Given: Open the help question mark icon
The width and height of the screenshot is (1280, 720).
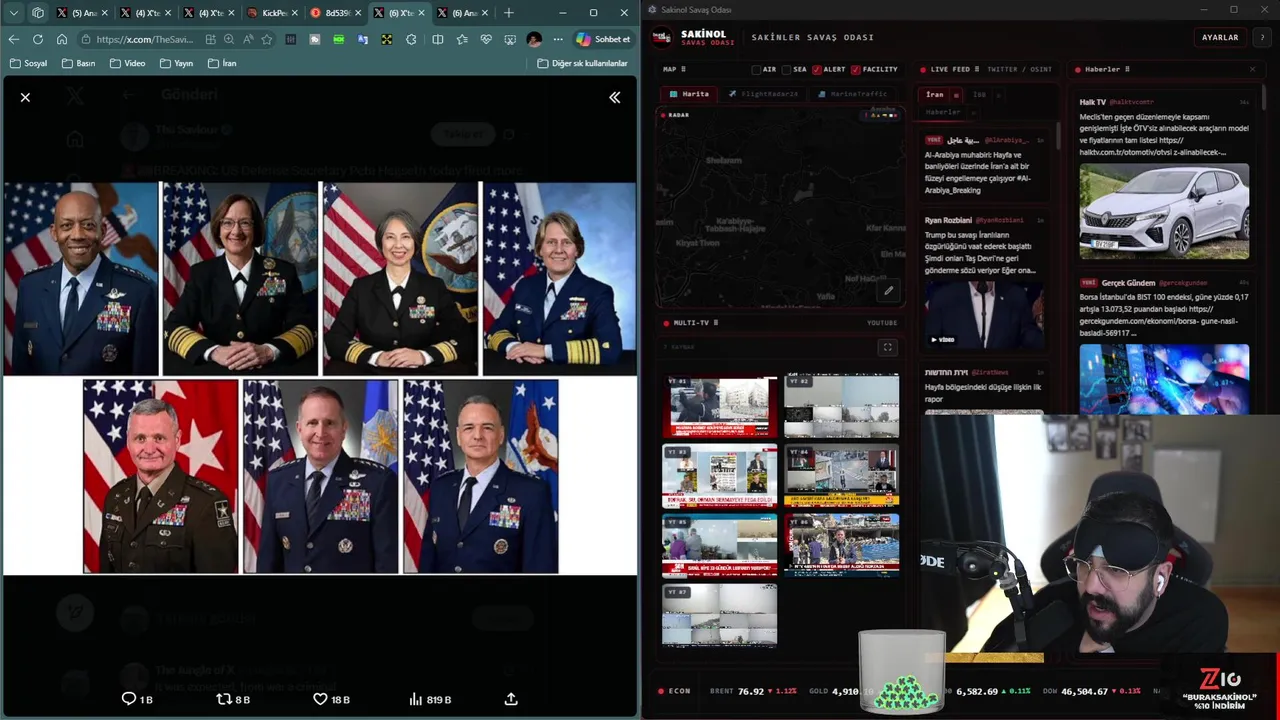Looking at the screenshot, I should coord(1261,37).
